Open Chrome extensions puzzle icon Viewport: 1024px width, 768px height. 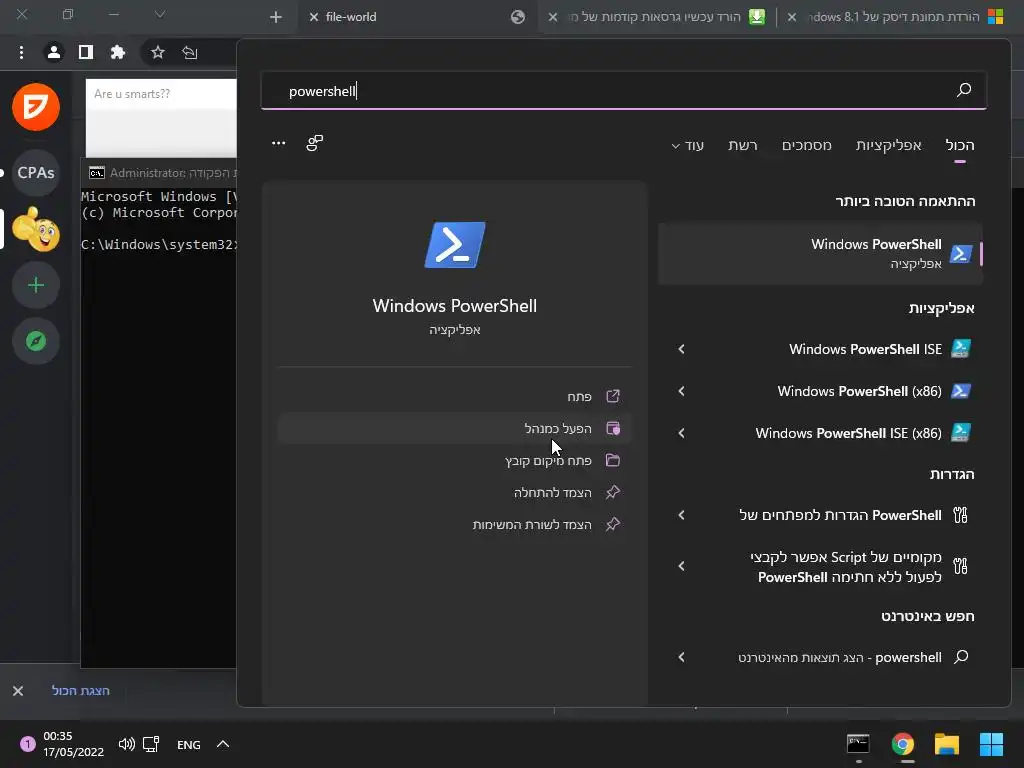coord(118,52)
